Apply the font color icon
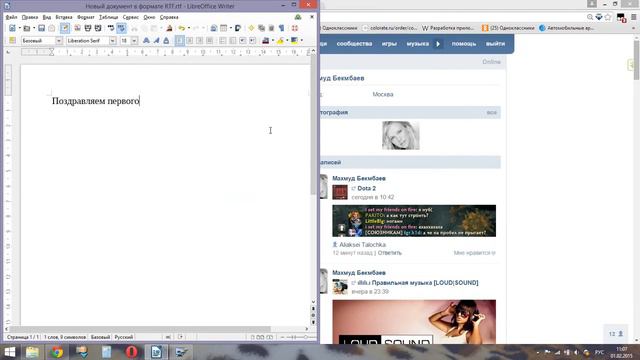 click(266, 40)
